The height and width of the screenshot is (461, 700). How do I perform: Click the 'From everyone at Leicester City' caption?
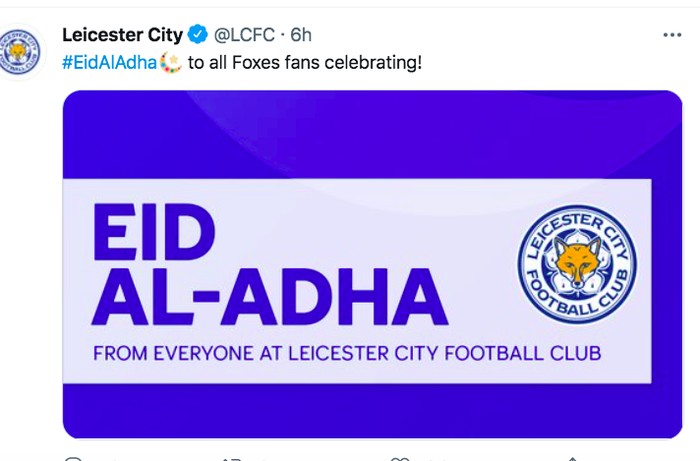pos(346,353)
